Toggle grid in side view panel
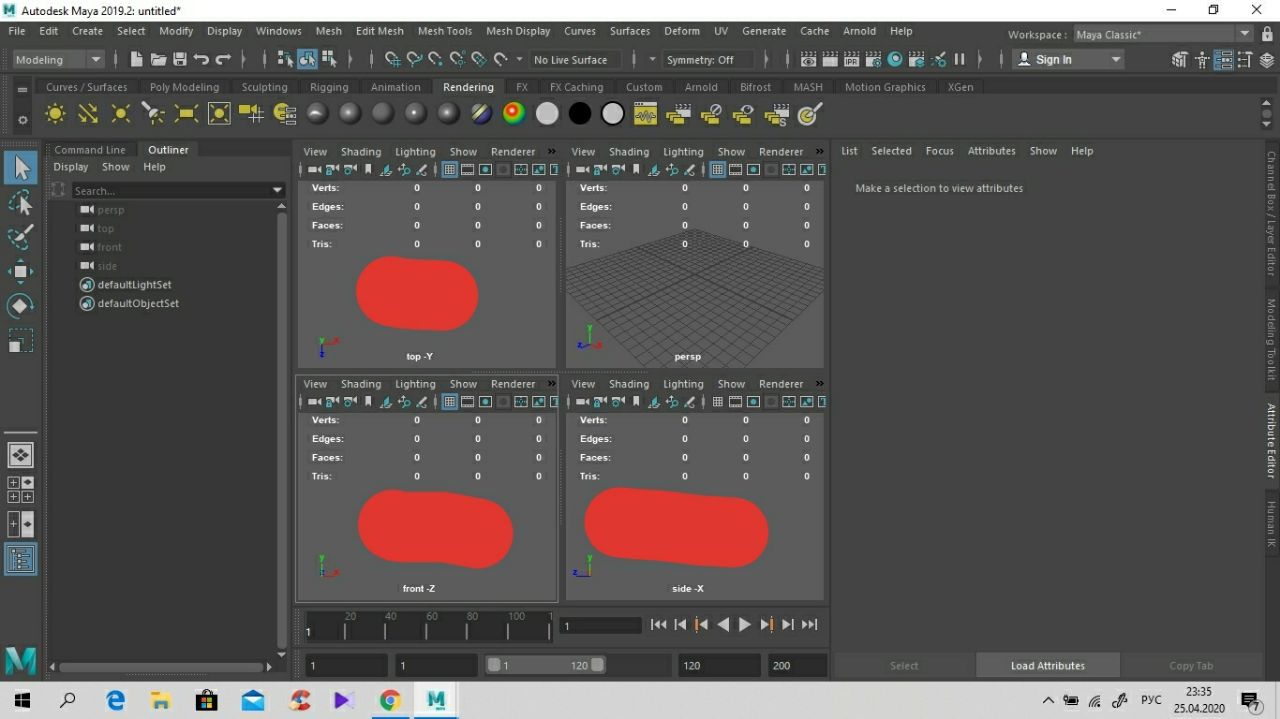 [718, 402]
